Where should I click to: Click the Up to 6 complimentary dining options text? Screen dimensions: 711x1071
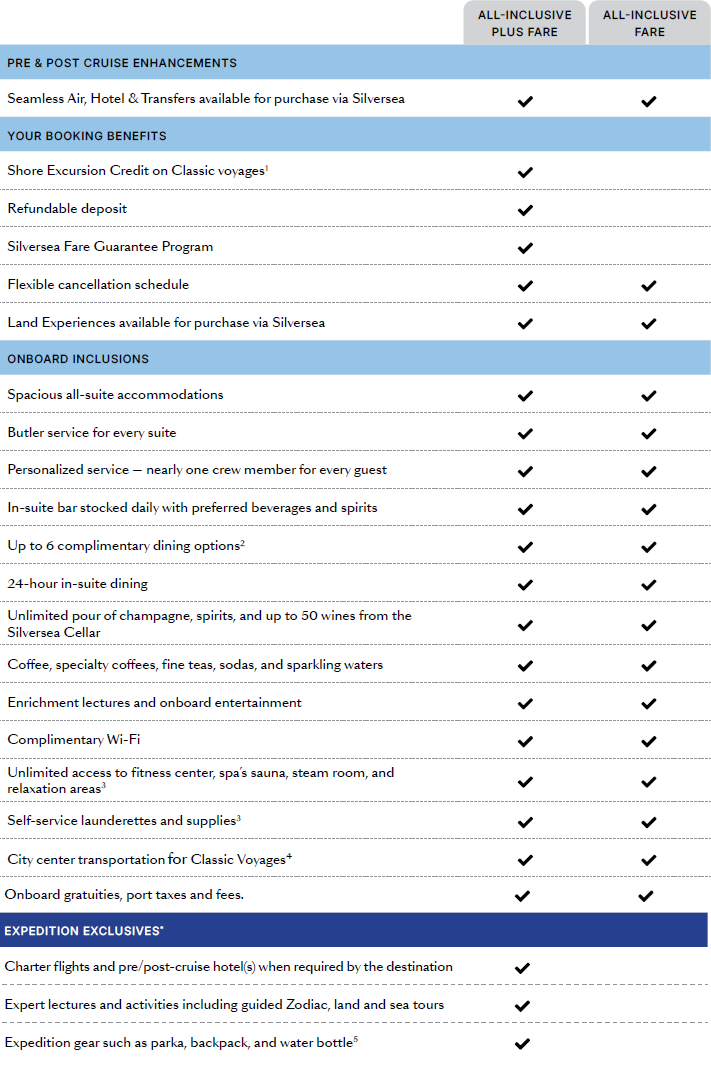click(126, 546)
